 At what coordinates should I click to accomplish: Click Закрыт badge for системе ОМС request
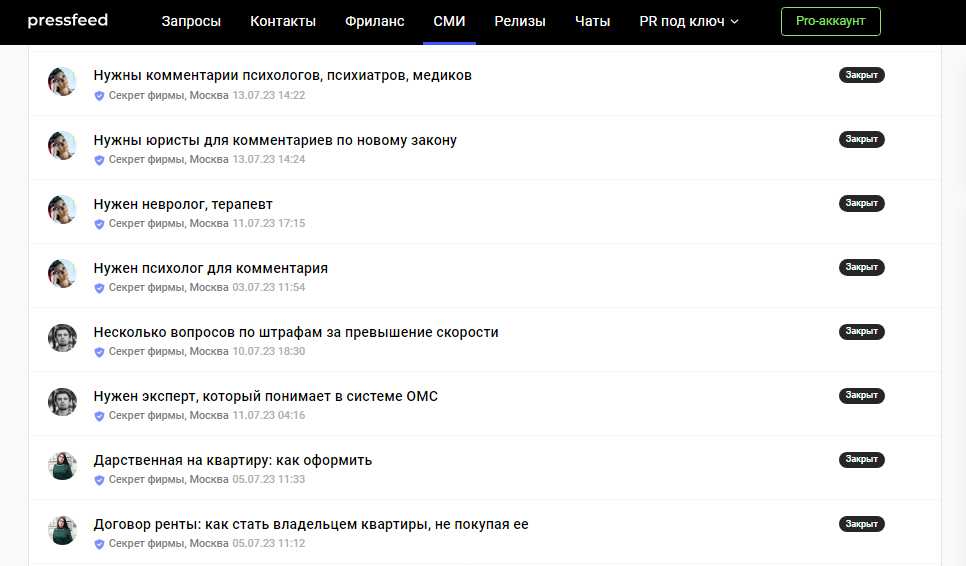pos(861,395)
